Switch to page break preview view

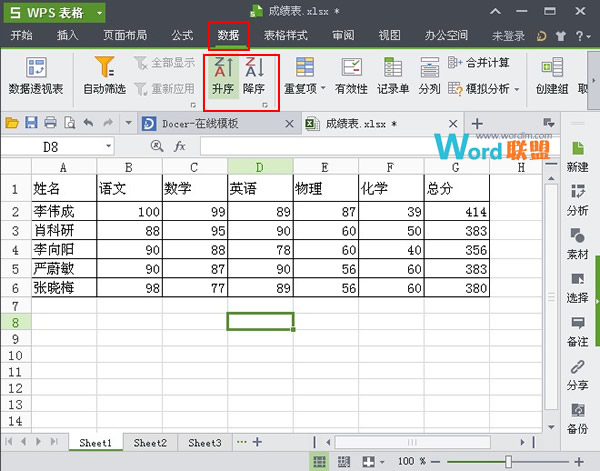point(344,461)
